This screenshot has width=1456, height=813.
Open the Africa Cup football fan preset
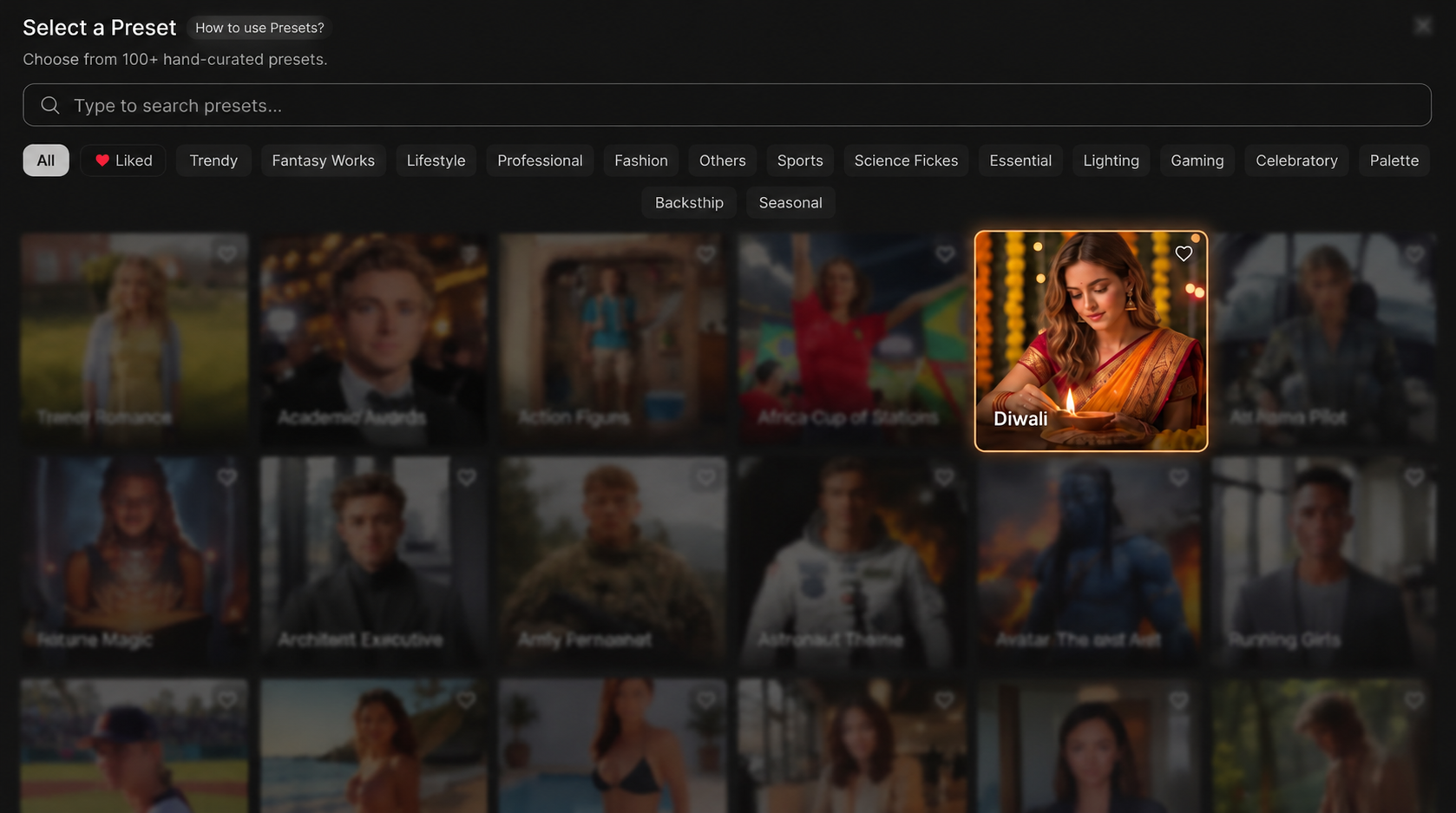[852, 339]
